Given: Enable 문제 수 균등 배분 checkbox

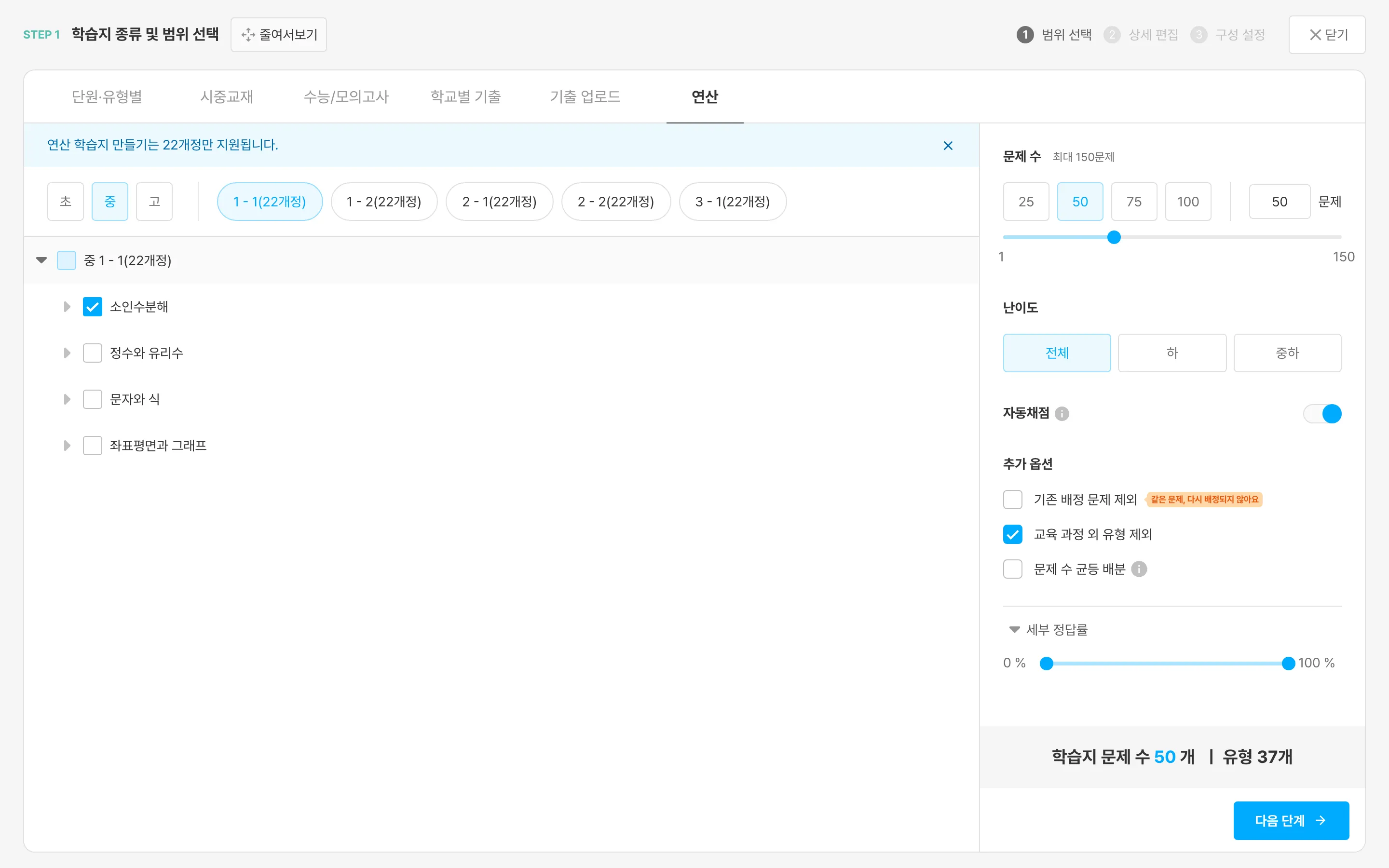Looking at the screenshot, I should click(x=1012, y=569).
